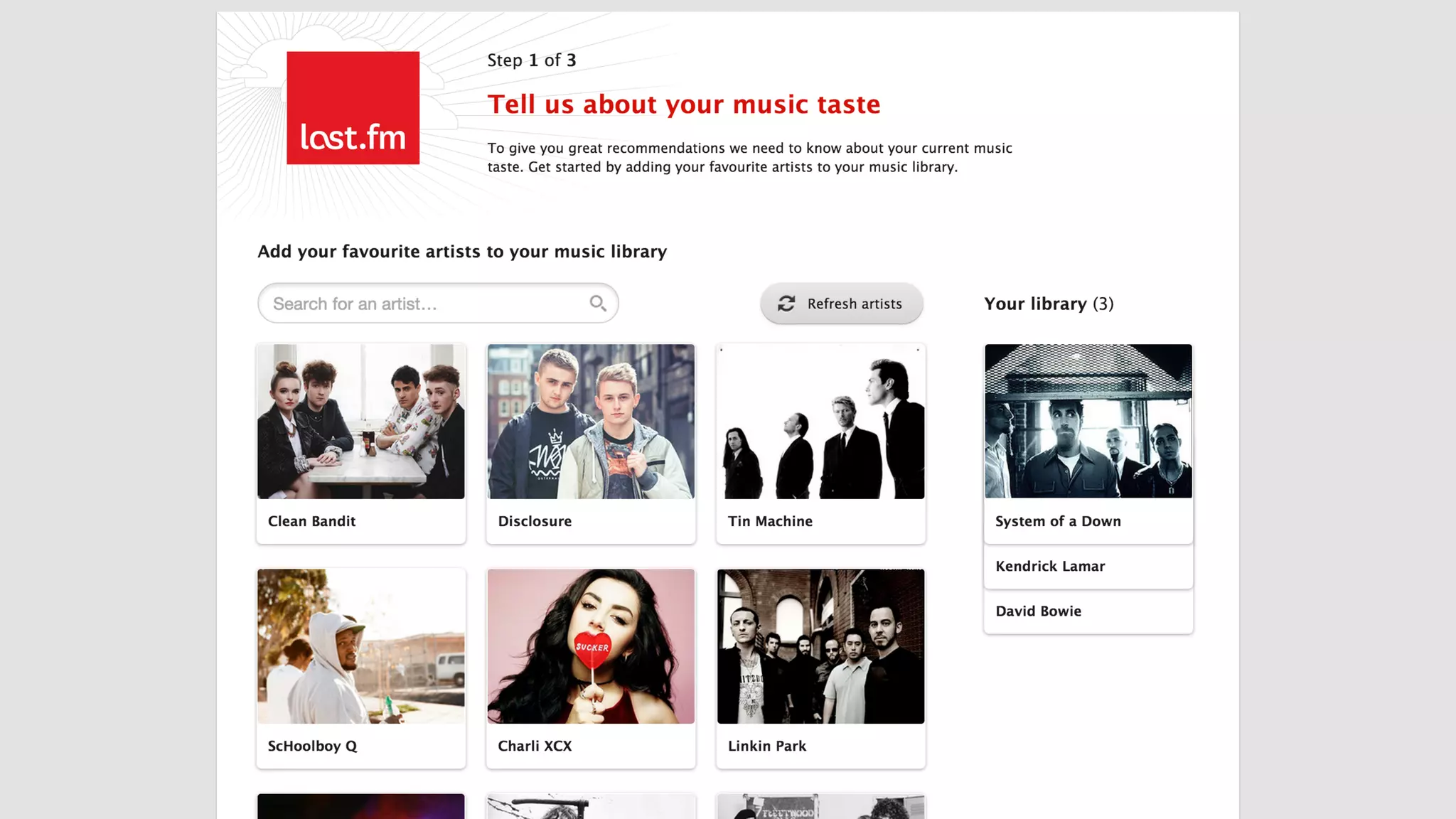Click the Charli XCX name label
This screenshot has height=819, width=1456.
tap(535, 746)
